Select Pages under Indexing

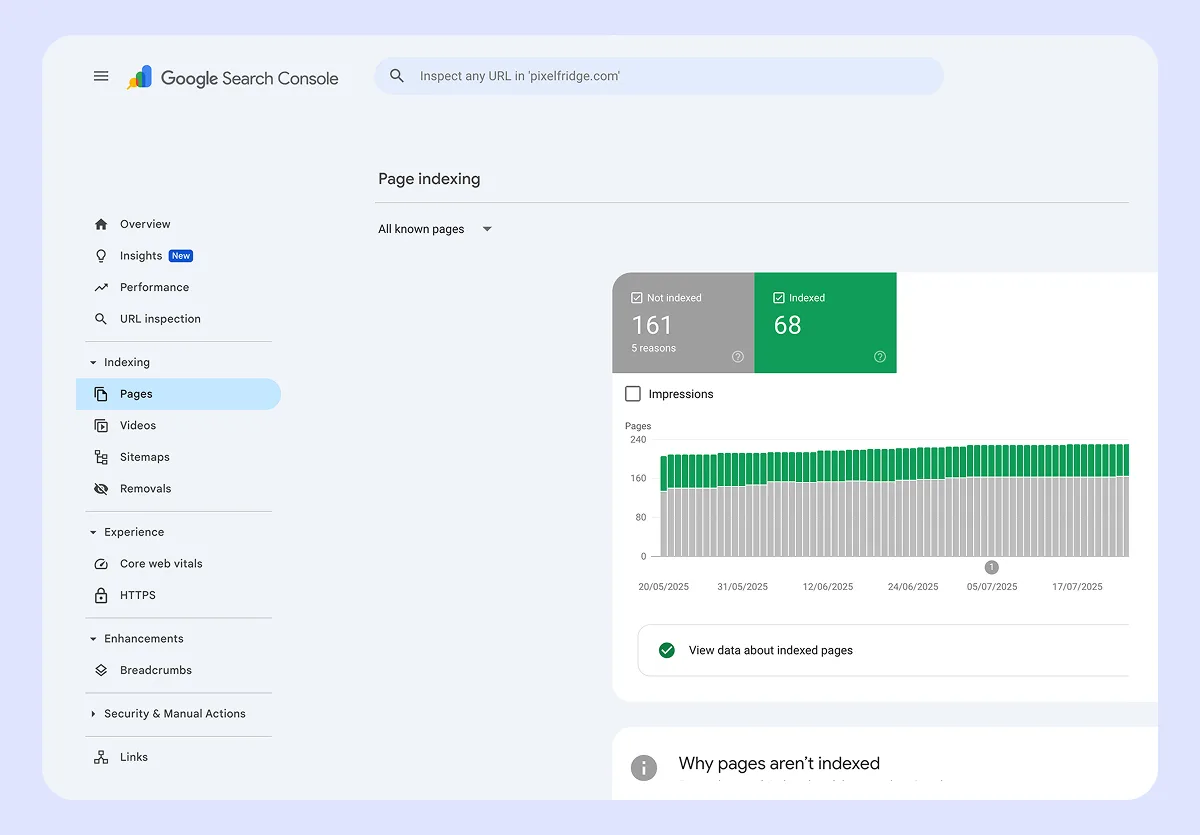[x=178, y=394]
